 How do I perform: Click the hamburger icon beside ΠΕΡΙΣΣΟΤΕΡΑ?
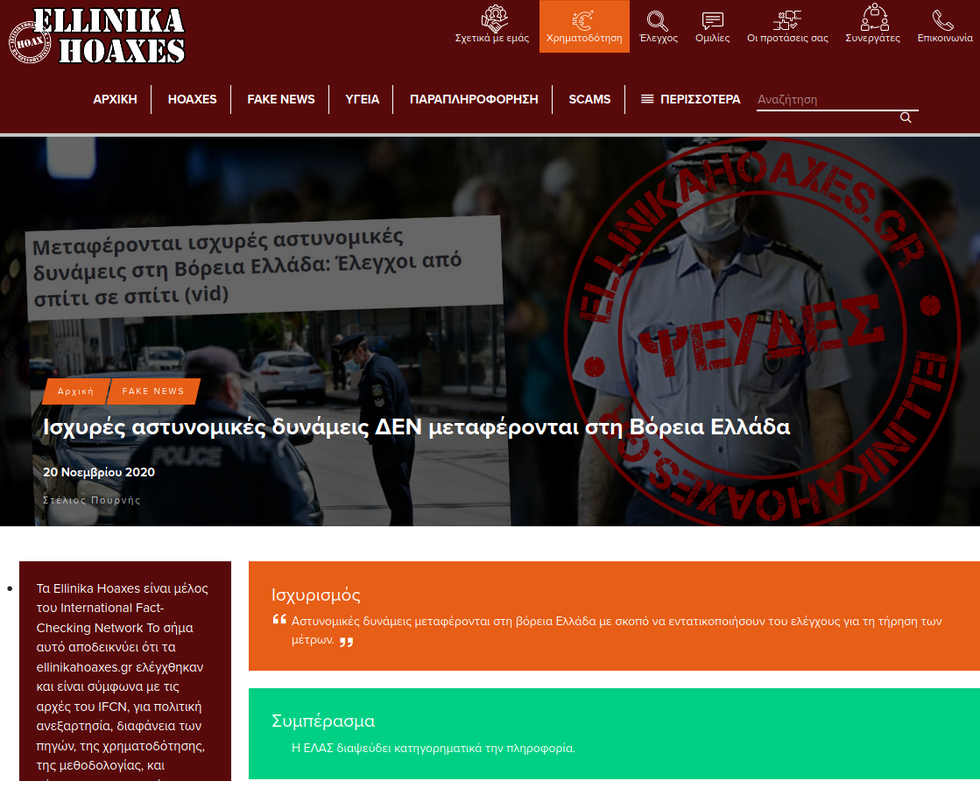648,99
